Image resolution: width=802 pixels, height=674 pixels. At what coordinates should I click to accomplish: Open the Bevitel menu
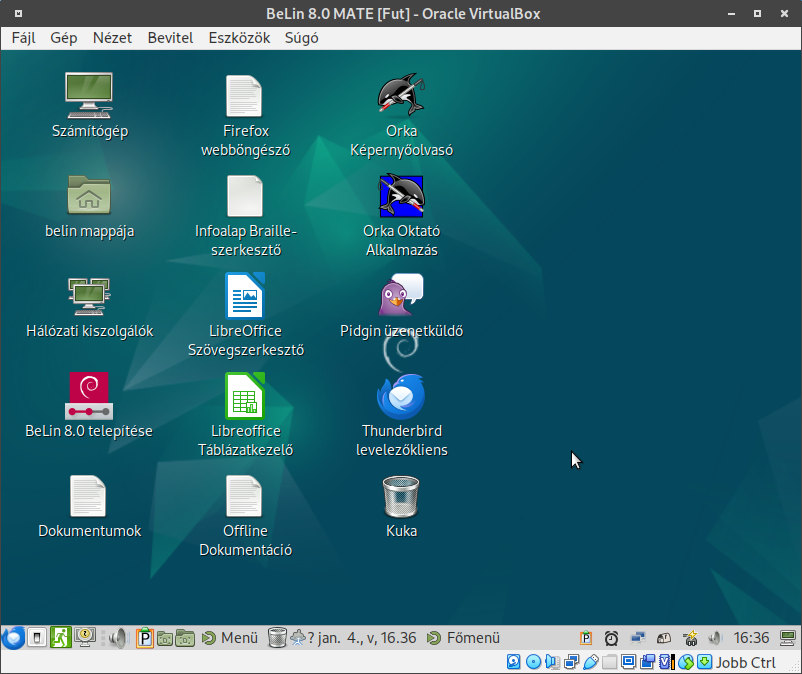[x=170, y=38]
